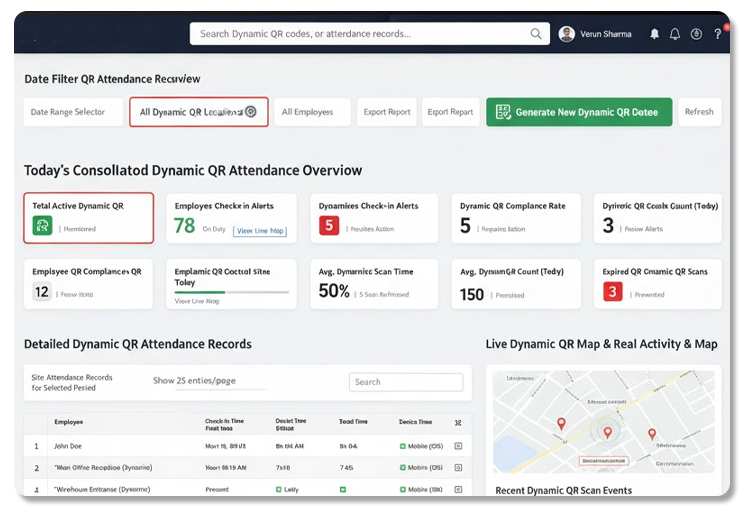Viewport: 746px width, 507px height.
Task: Click the green QR icon in Total Active Dynamic QR
Action: pos(42,227)
